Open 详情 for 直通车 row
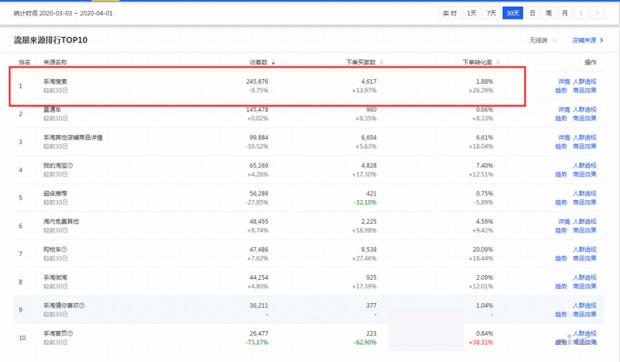The image size is (620, 362). pos(564,109)
